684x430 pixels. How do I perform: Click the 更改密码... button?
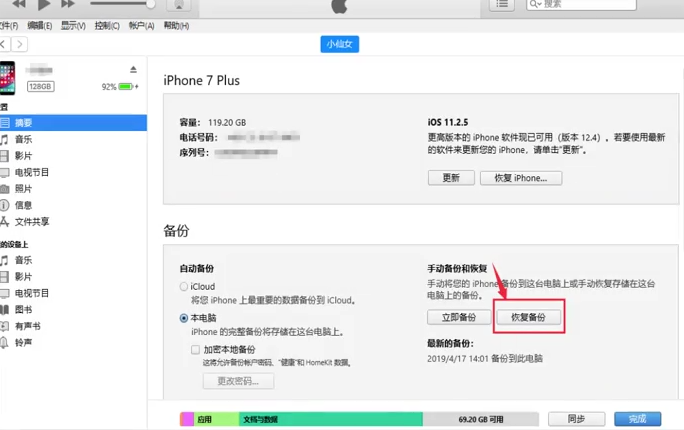[x=238, y=381]
